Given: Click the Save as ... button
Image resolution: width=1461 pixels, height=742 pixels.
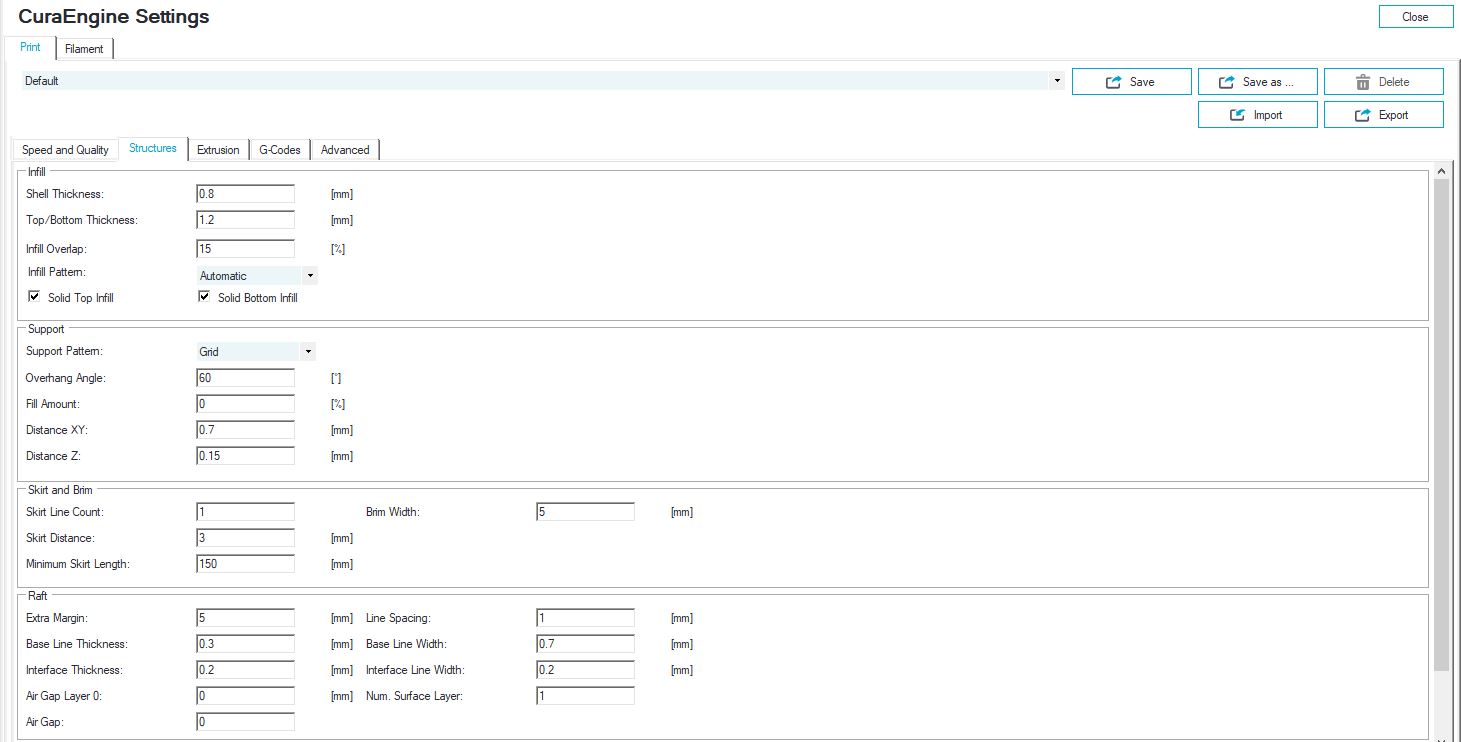Looking at the screenshot, I should [x=1257, y=82].
